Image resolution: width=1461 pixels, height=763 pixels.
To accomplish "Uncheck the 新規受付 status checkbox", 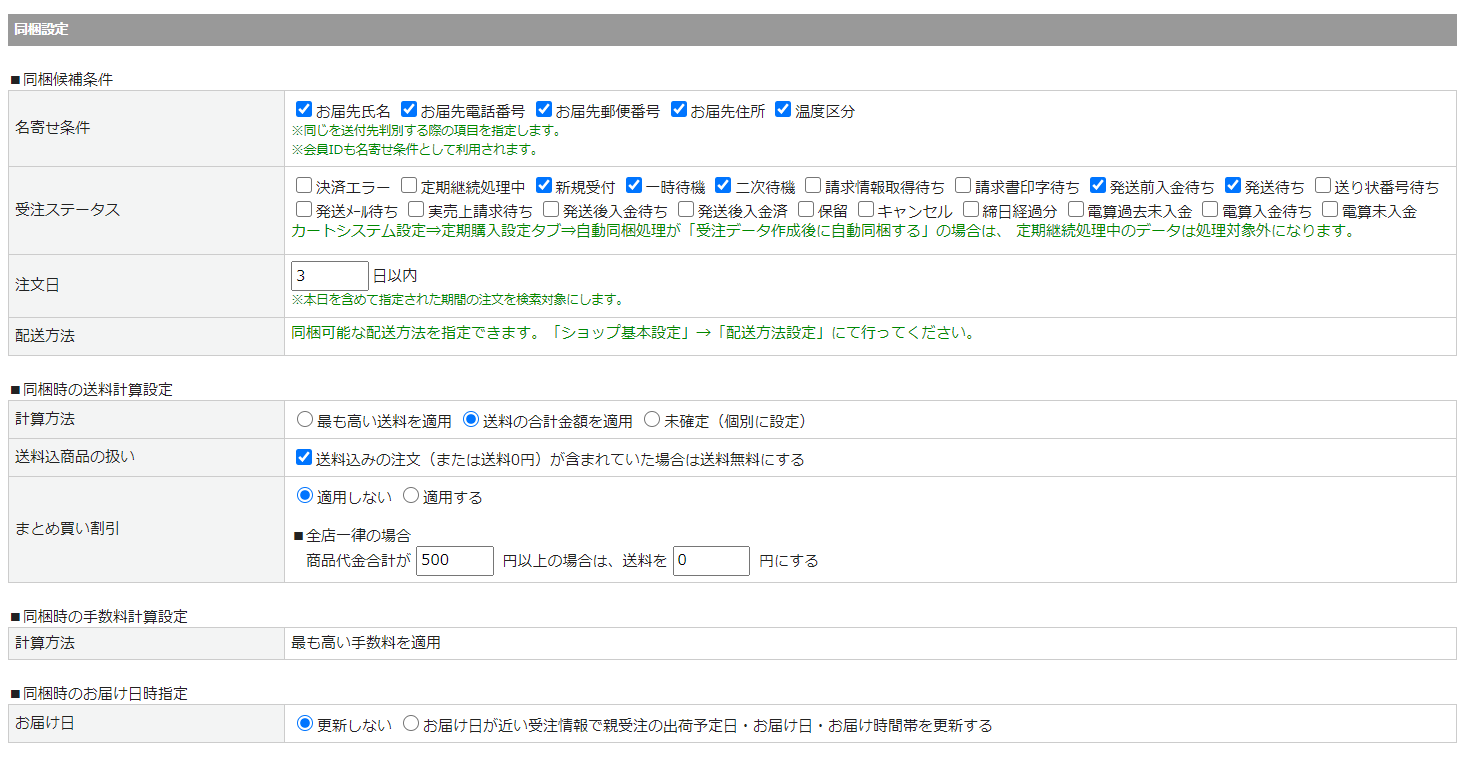I will (x=544, y=186).
